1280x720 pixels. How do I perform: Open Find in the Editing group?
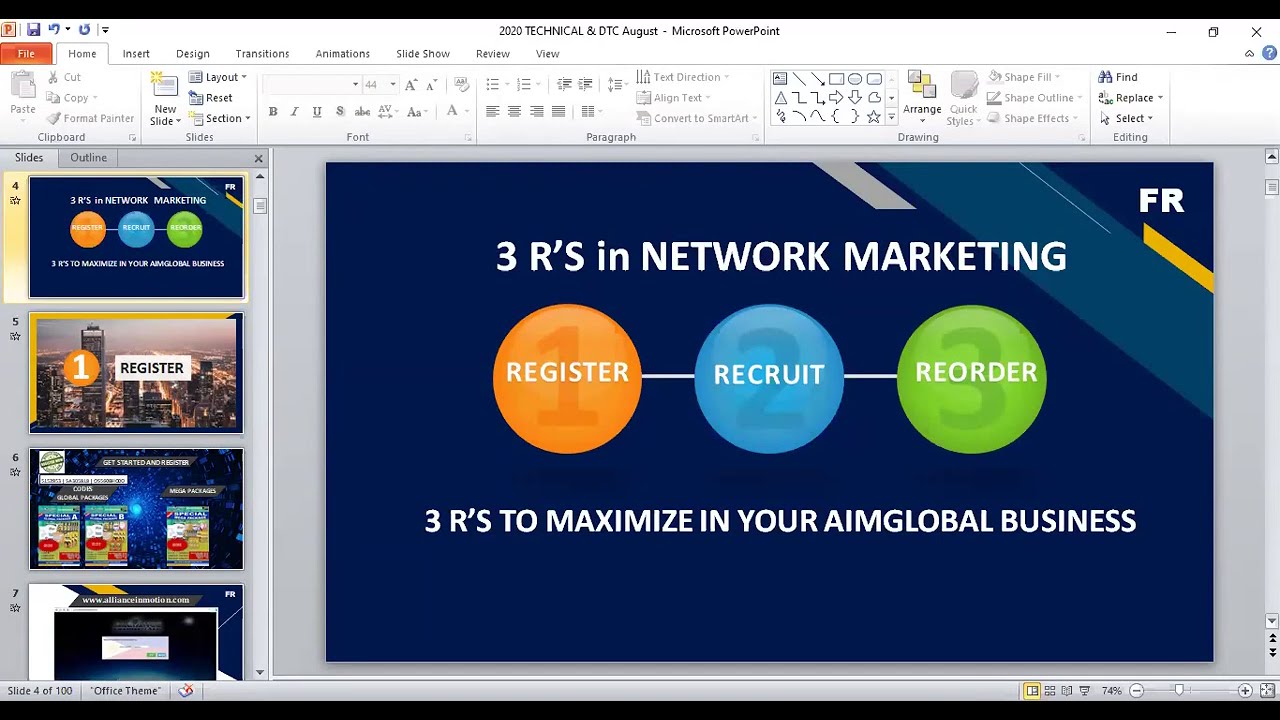pos(1118,77)
